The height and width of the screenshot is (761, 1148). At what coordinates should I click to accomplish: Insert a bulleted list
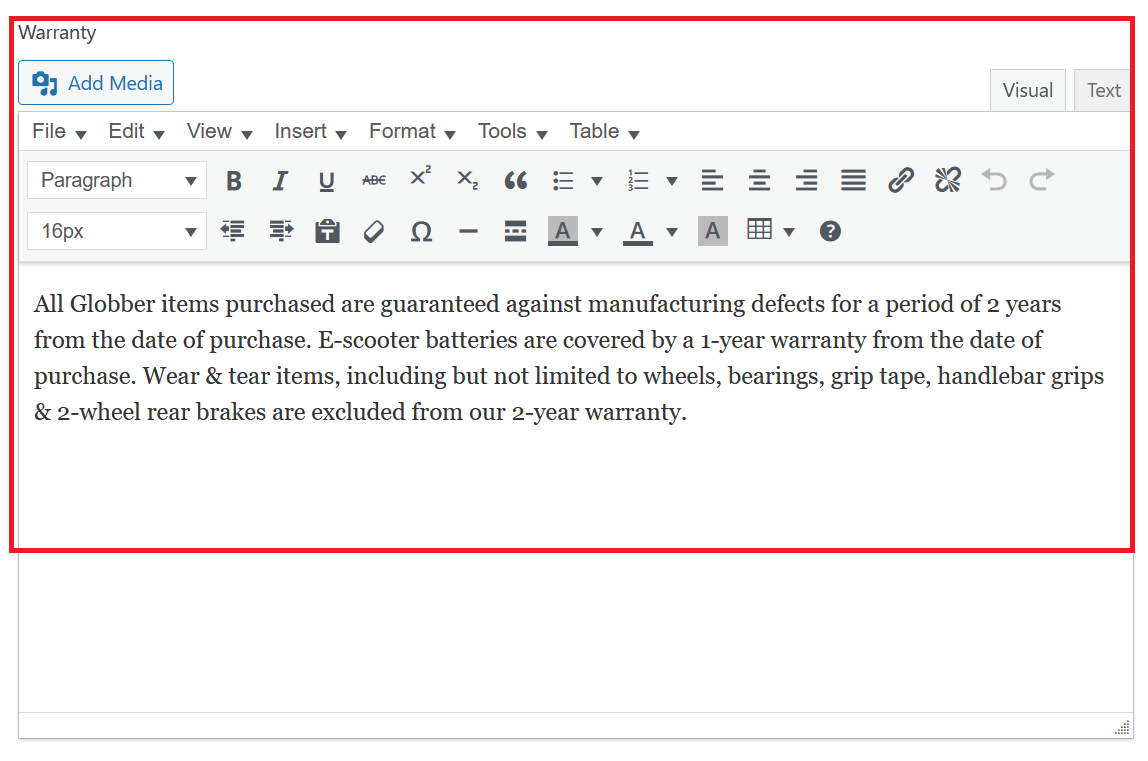[x=563, y=180]
